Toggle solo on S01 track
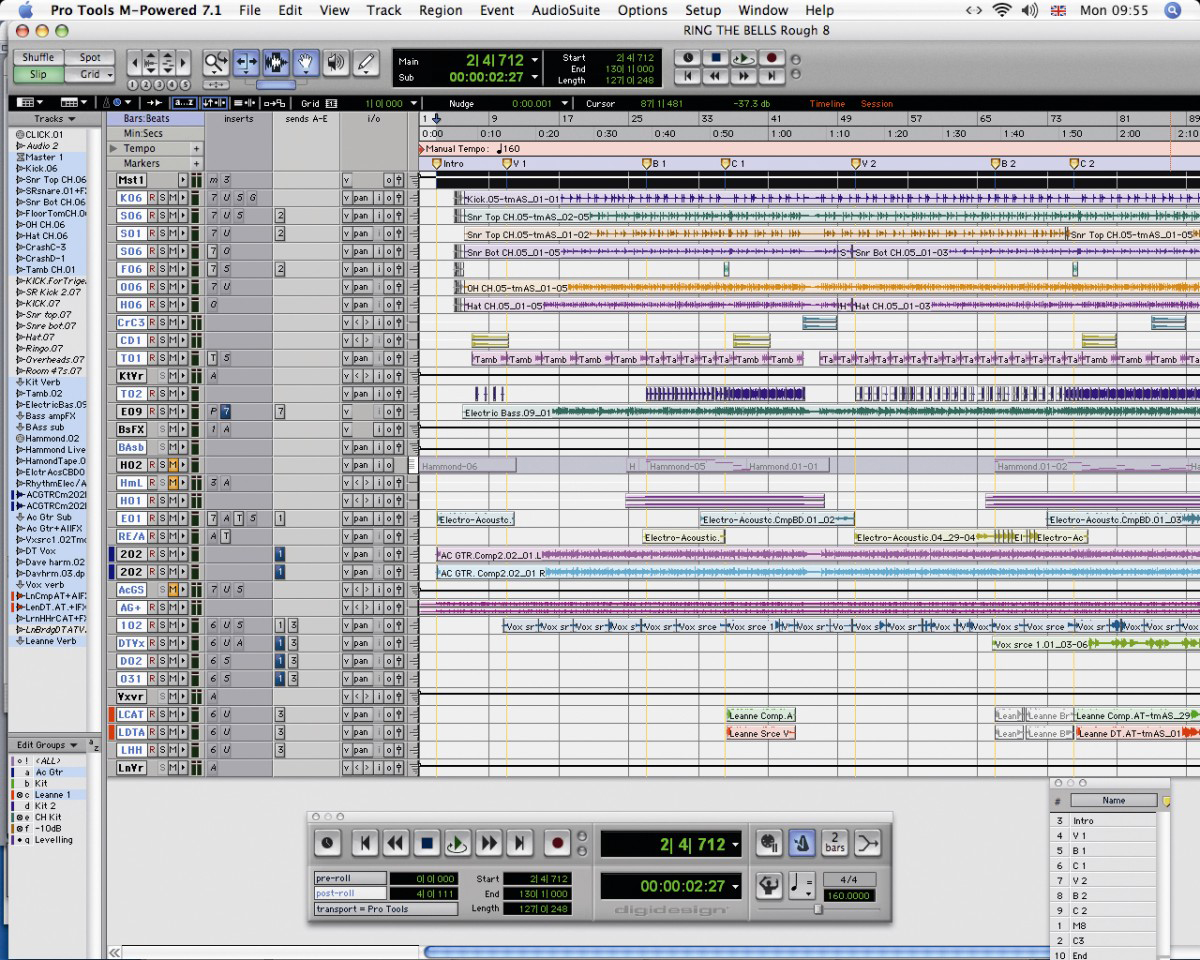Screen dimensions: 1200x960 (162, 234)
